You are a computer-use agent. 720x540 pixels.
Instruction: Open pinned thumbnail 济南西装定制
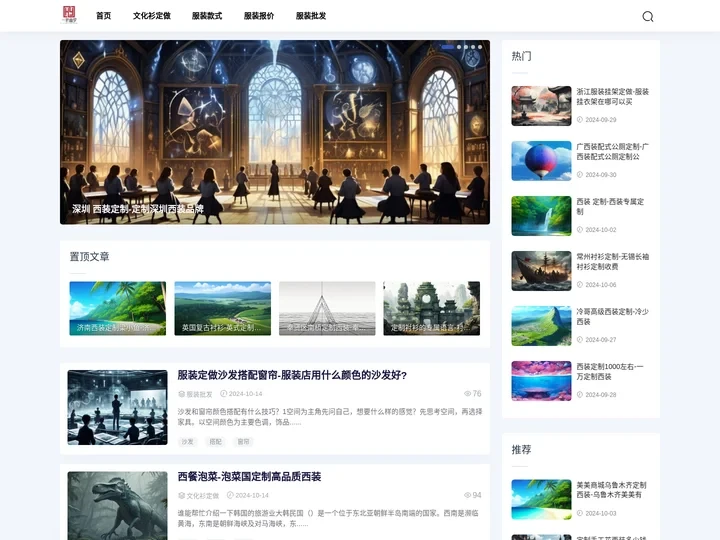(x=118, y=308)
